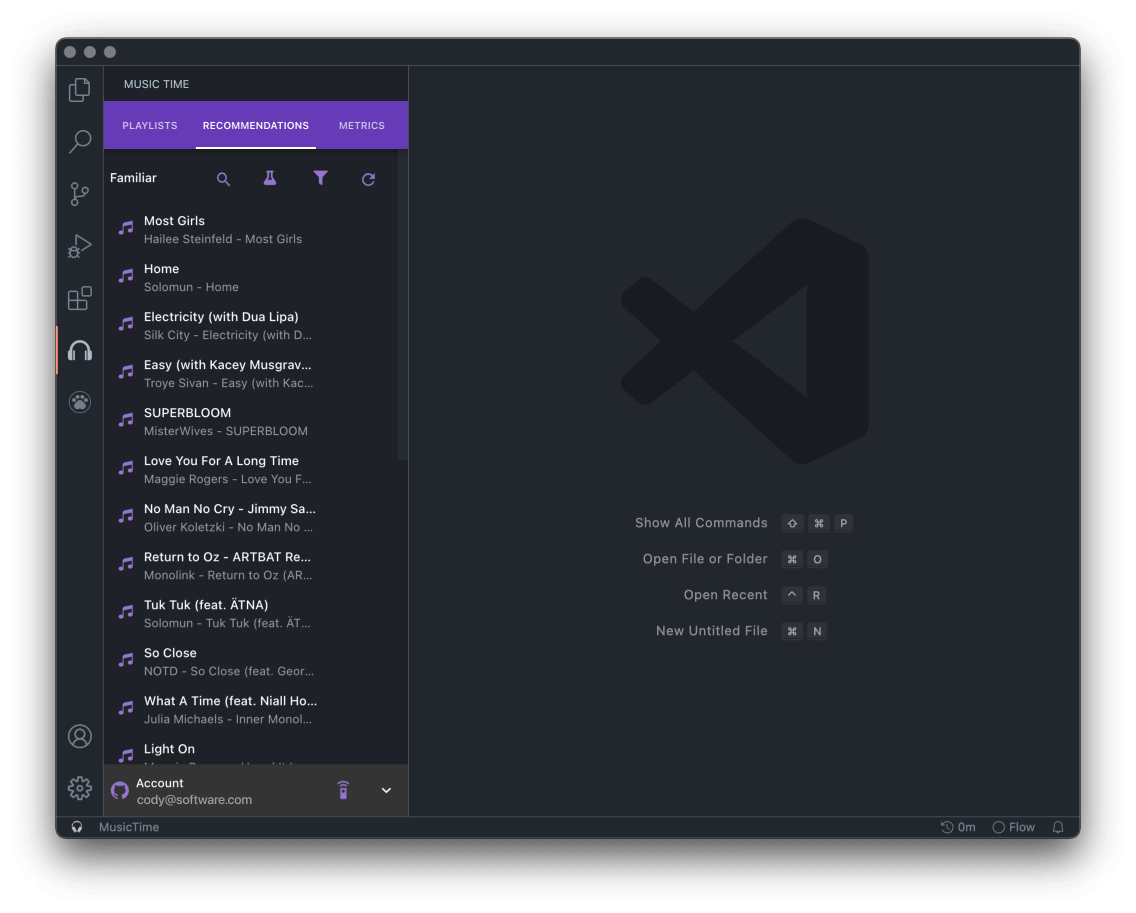Screen dimensions: 1136x913
Task: Click the device remote icon beside Account
Action: pyautogui.click(x=343, y=790)
